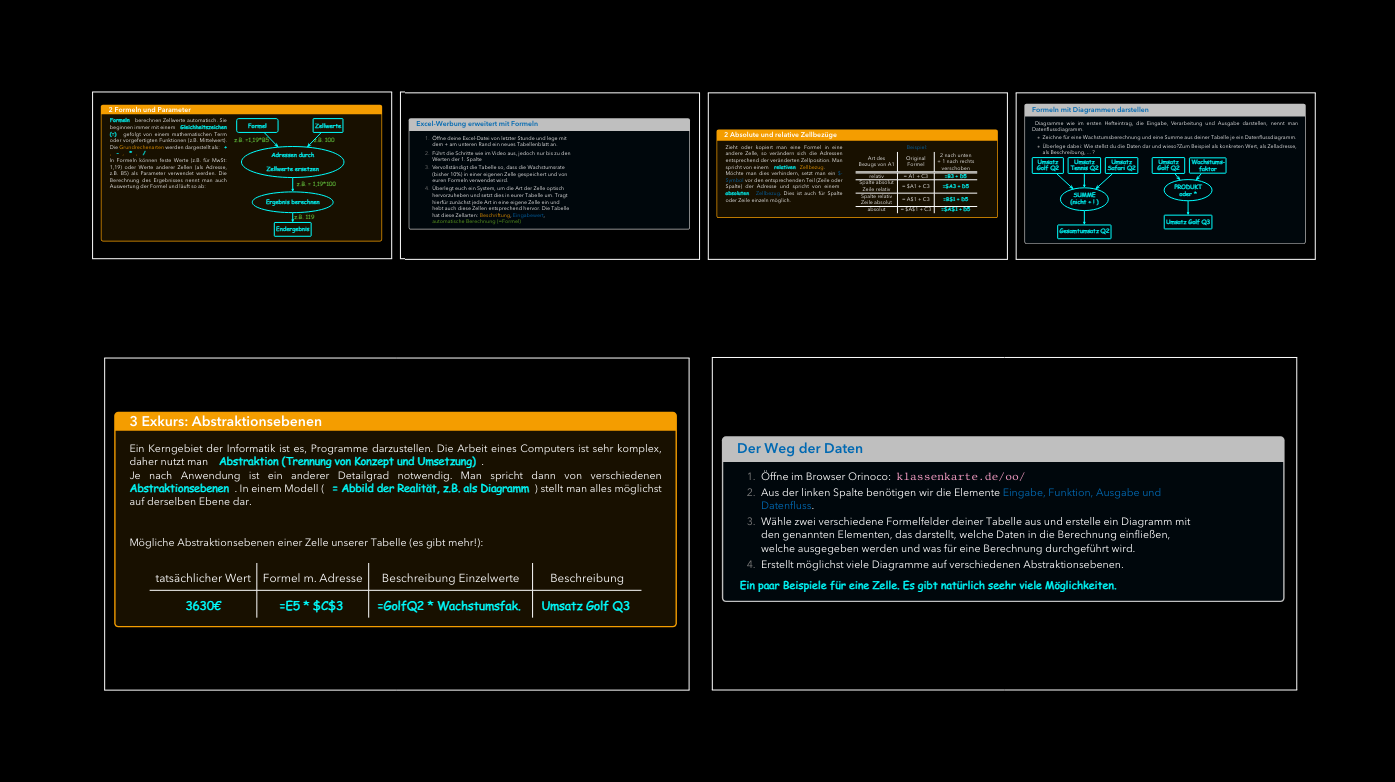
Task: Open the slide '2 Absolute und relative Zellbezüge'
Action: click(857, 175)
